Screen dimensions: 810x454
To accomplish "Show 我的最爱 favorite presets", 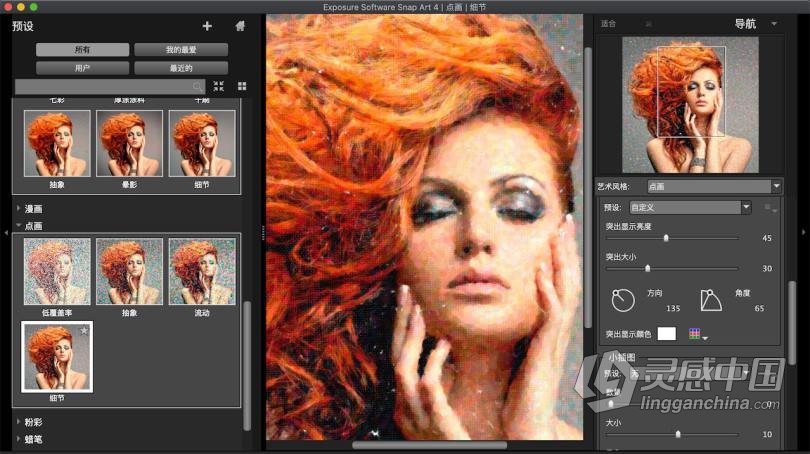I will tap(181, 50).
